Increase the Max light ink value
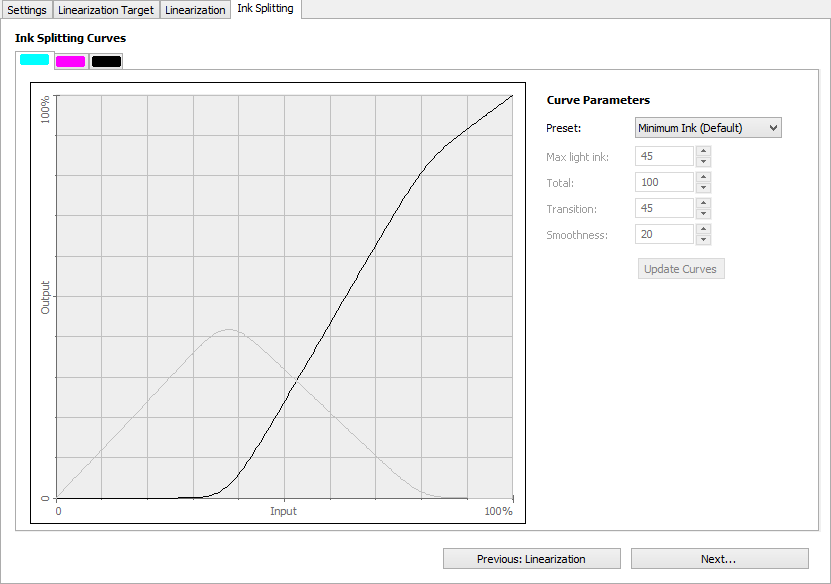Image resolution: width=831 pixels, height=584 pixels. coord(703,152)
